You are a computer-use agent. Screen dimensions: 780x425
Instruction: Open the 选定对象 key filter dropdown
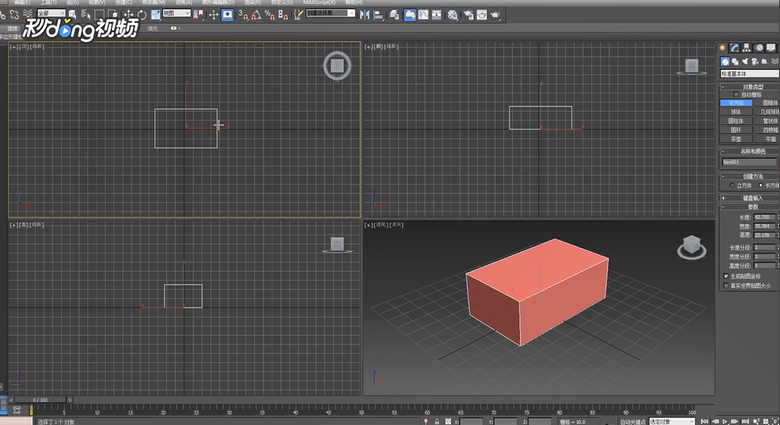(672, 422)
